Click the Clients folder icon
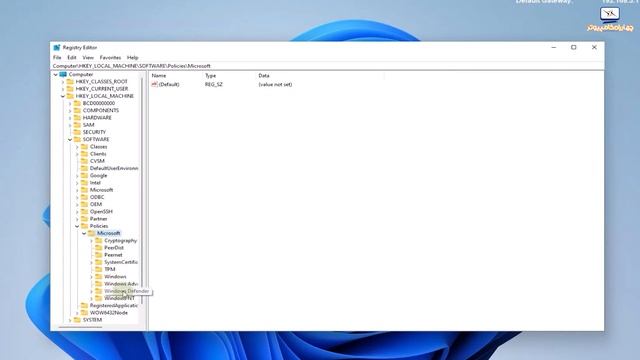Image resolution: width=640 pixels, height=360 pixels. (84, 154)
